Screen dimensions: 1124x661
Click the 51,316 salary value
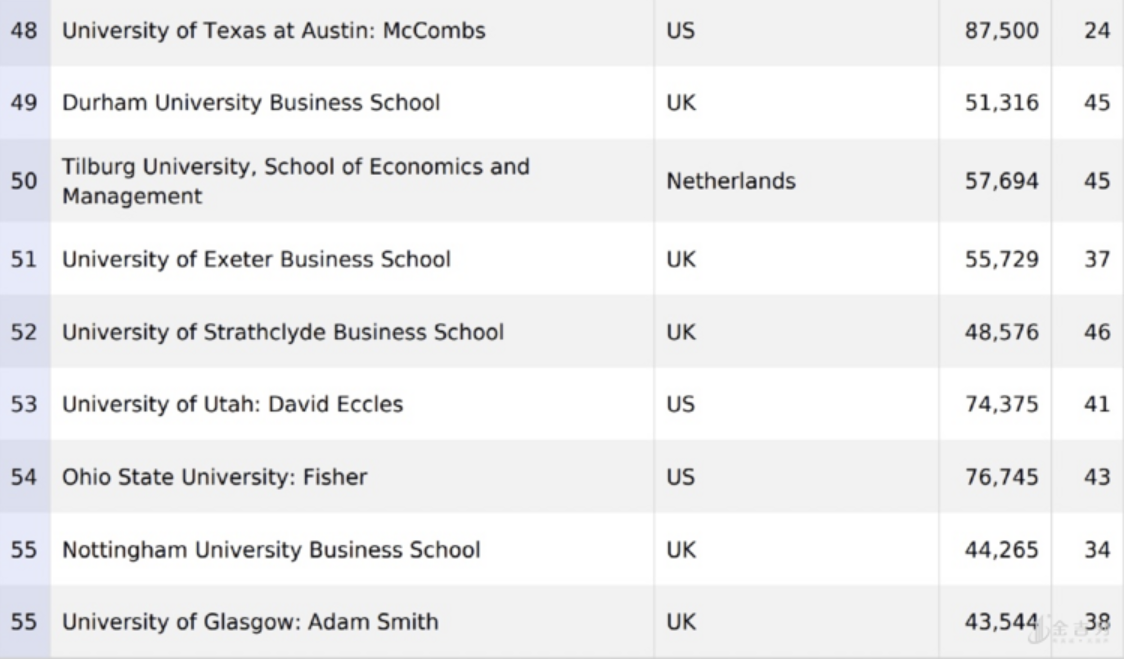click(1002, 102)
